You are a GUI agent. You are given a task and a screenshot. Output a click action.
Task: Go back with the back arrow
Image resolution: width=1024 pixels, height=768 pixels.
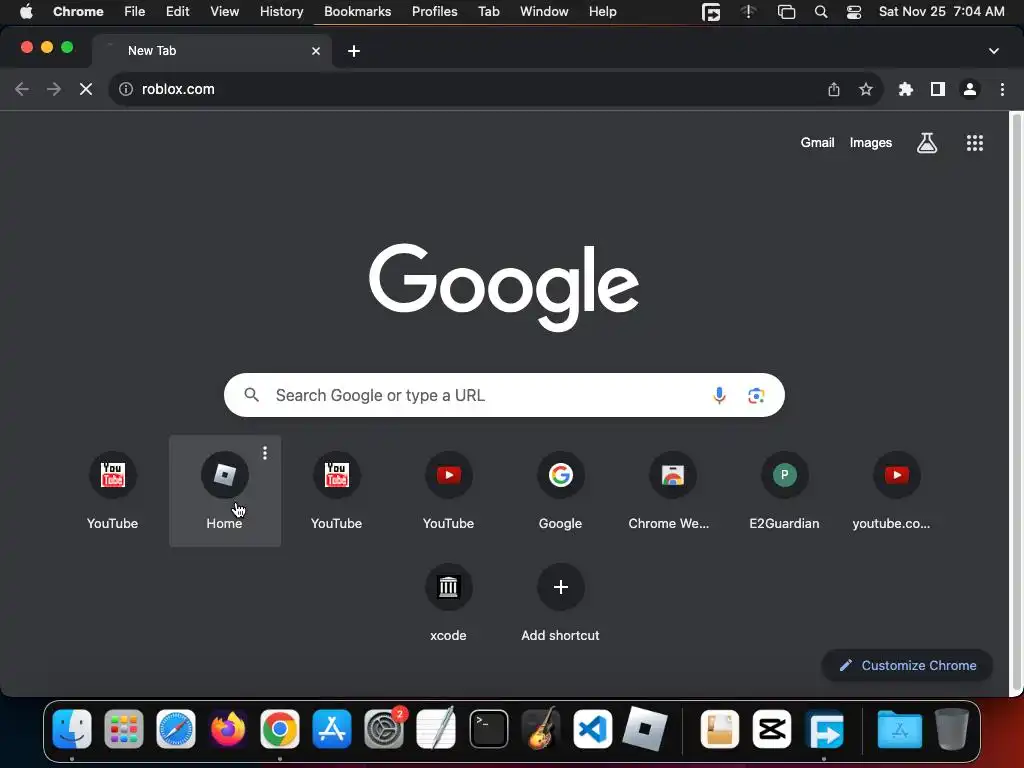coord(22,89)
